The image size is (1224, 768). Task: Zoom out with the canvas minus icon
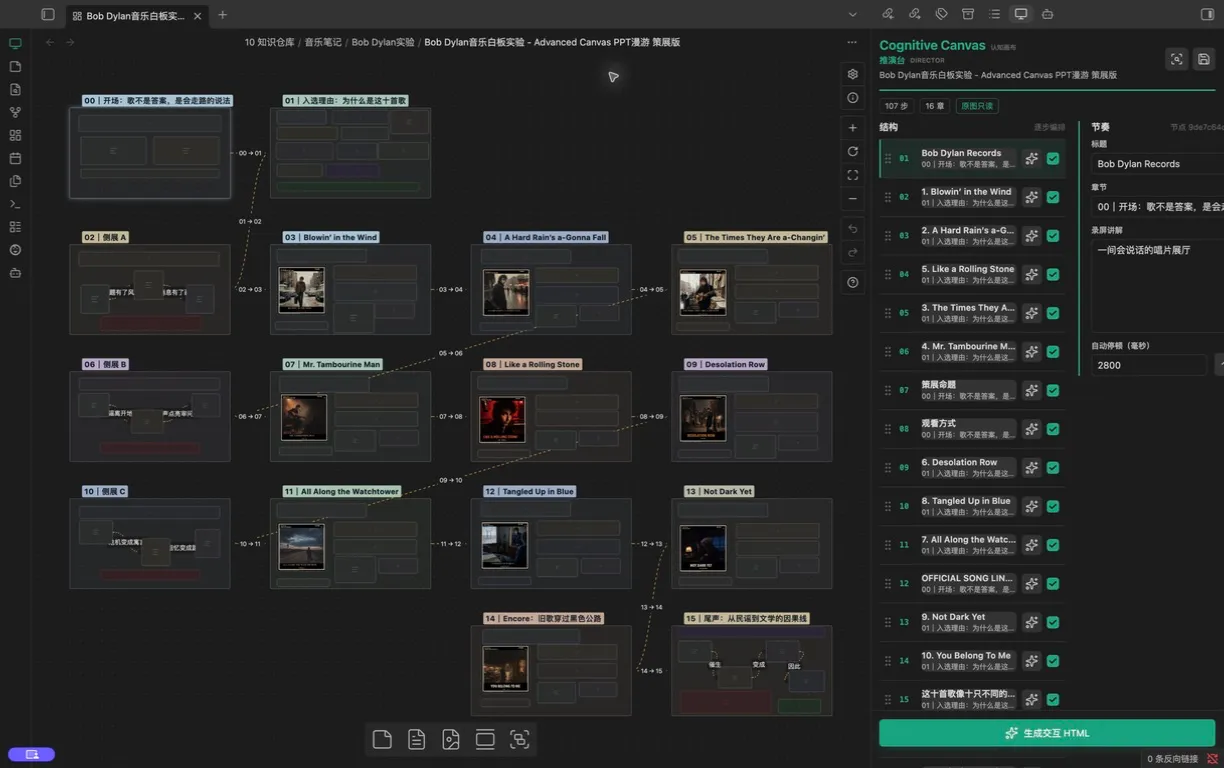click(852, 198)
